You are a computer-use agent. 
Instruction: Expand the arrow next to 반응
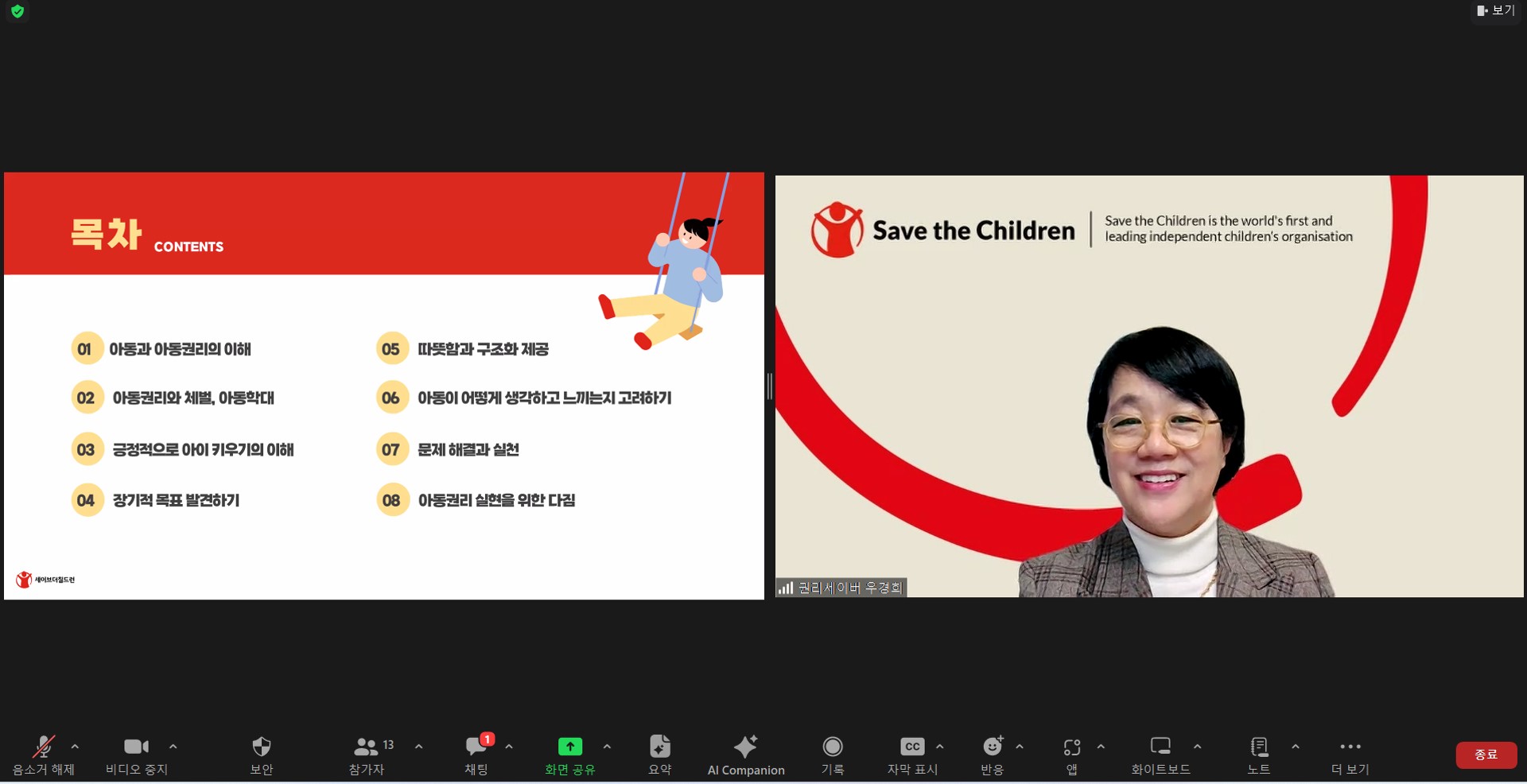point(1020,747)
